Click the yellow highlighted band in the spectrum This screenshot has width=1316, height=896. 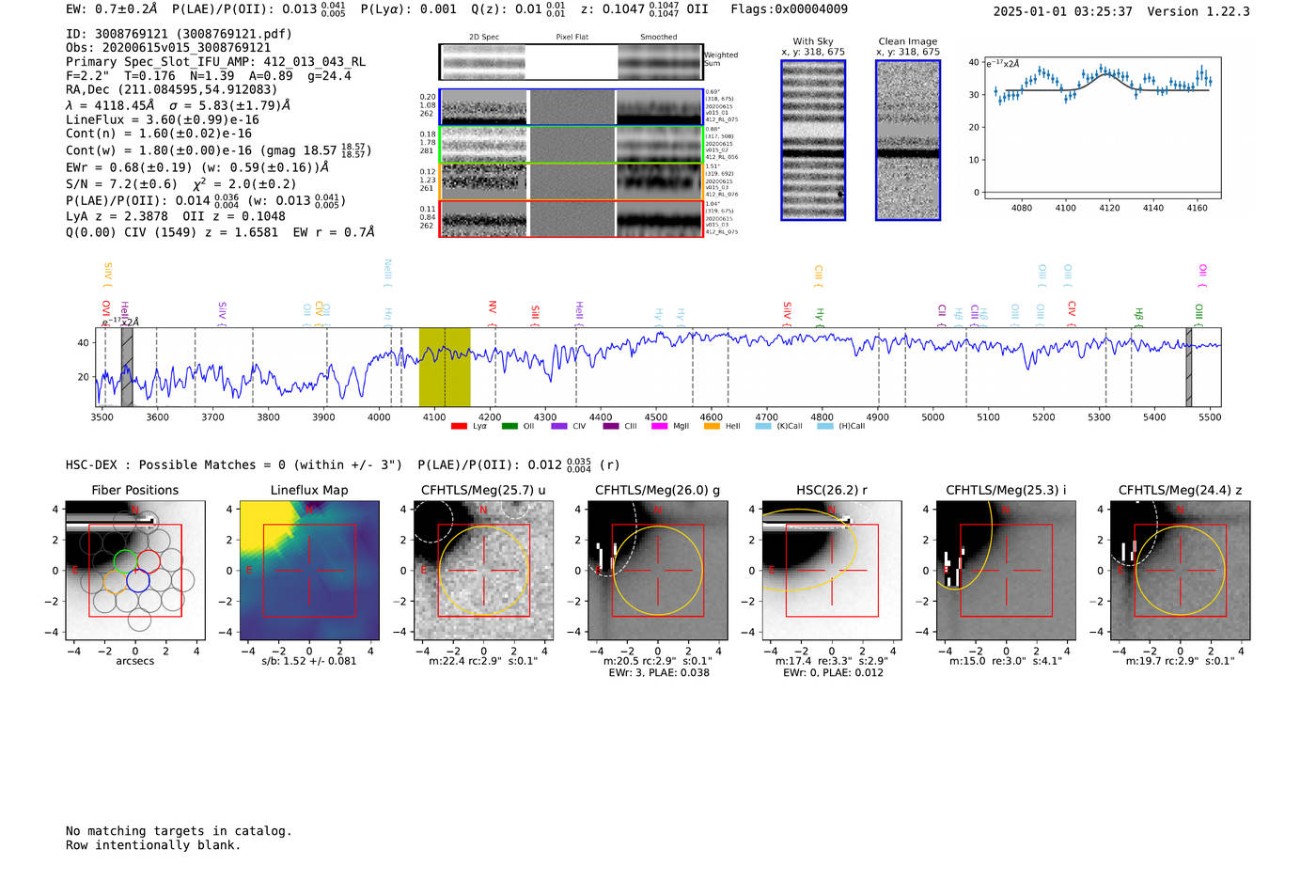pyautogui.click(x=445, y=367)
